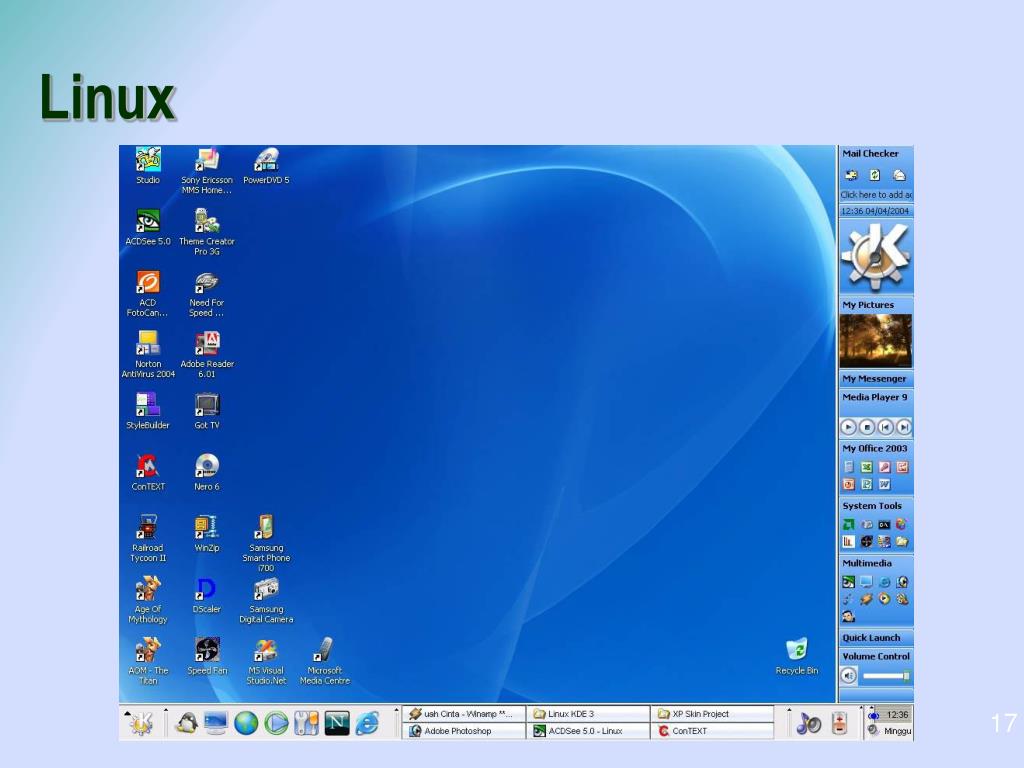Mute sound with Volume Control speaker
Viewport: 1024px width, 768px height.
pyautogui.click(x=848, y=676)
